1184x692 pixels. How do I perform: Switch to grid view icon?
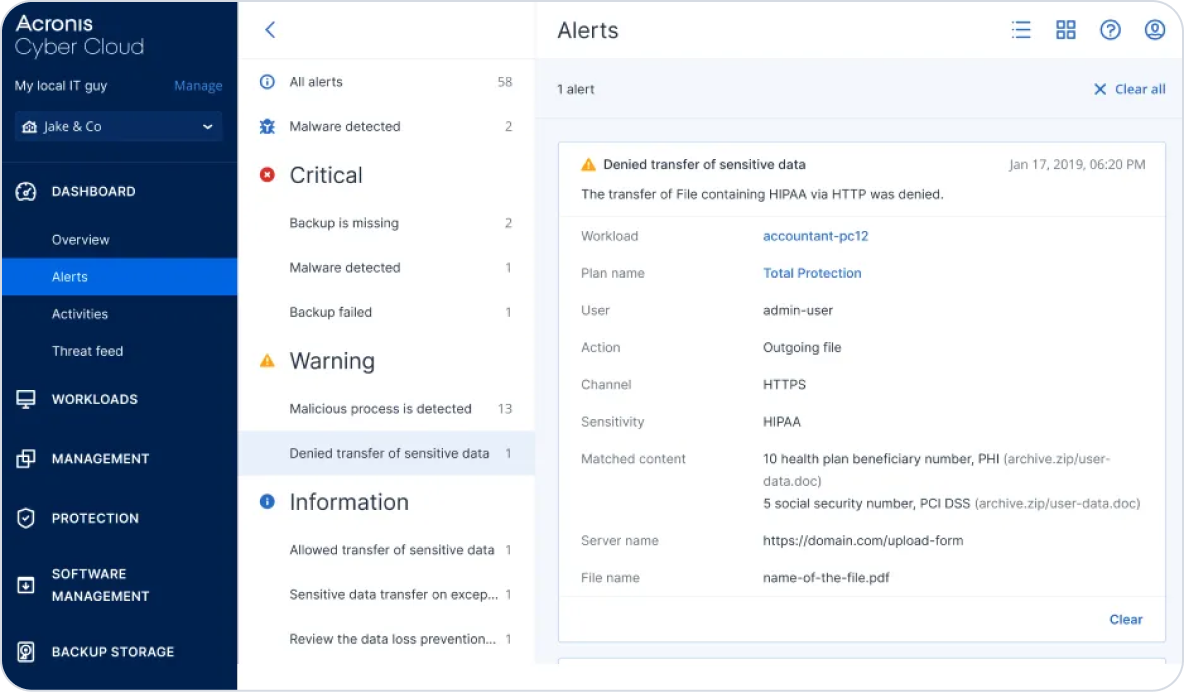click(1066, 30)
